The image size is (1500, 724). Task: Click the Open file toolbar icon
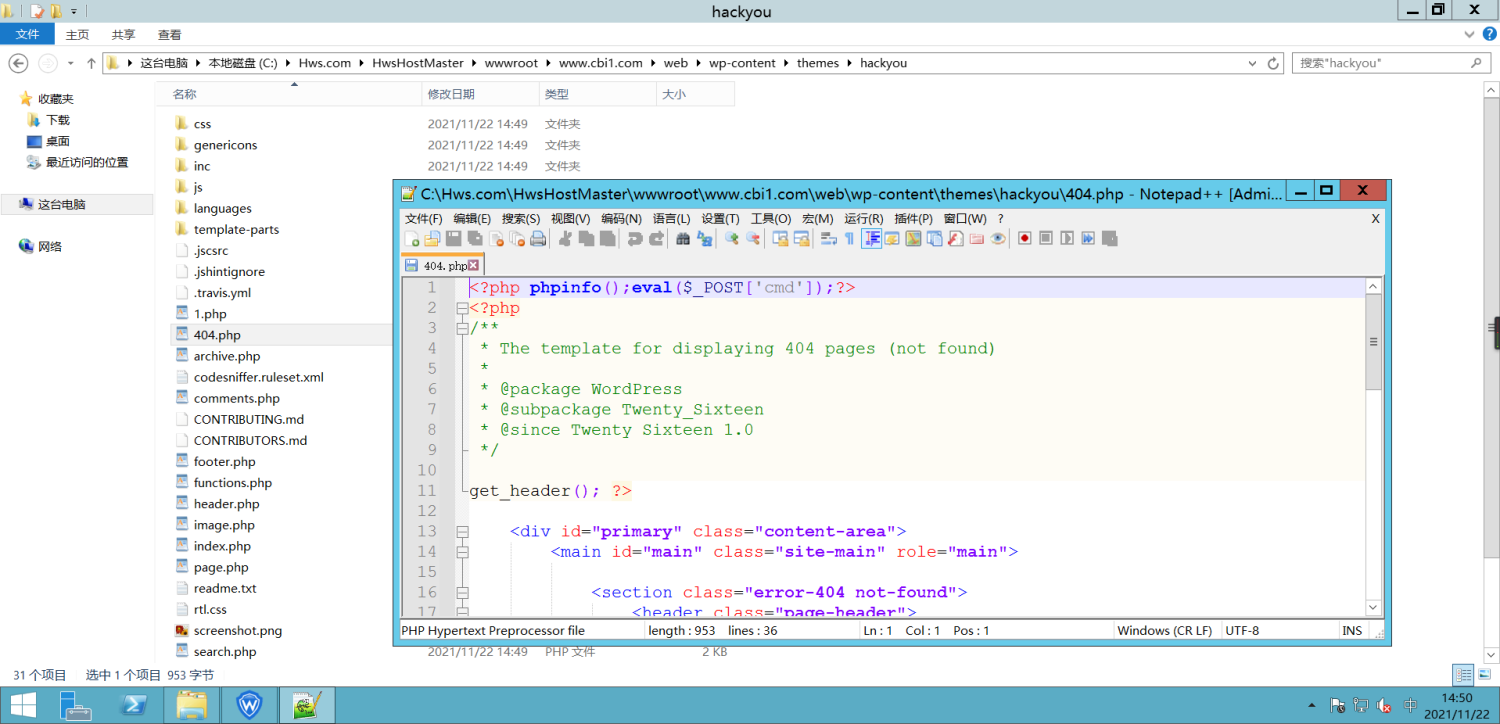[432, 238]
